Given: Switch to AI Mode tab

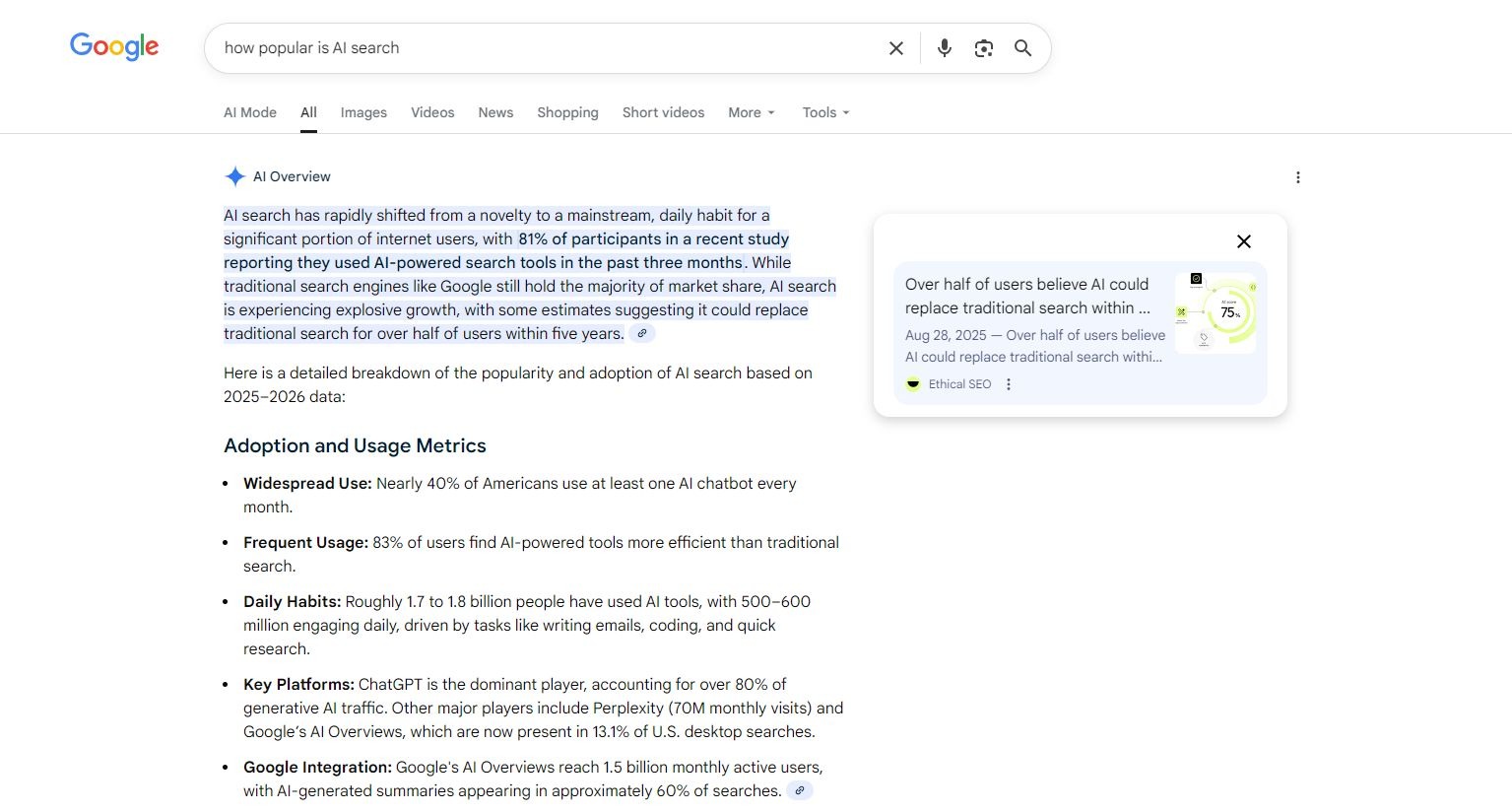Looking at the screenshot, I should pos(250,112).
